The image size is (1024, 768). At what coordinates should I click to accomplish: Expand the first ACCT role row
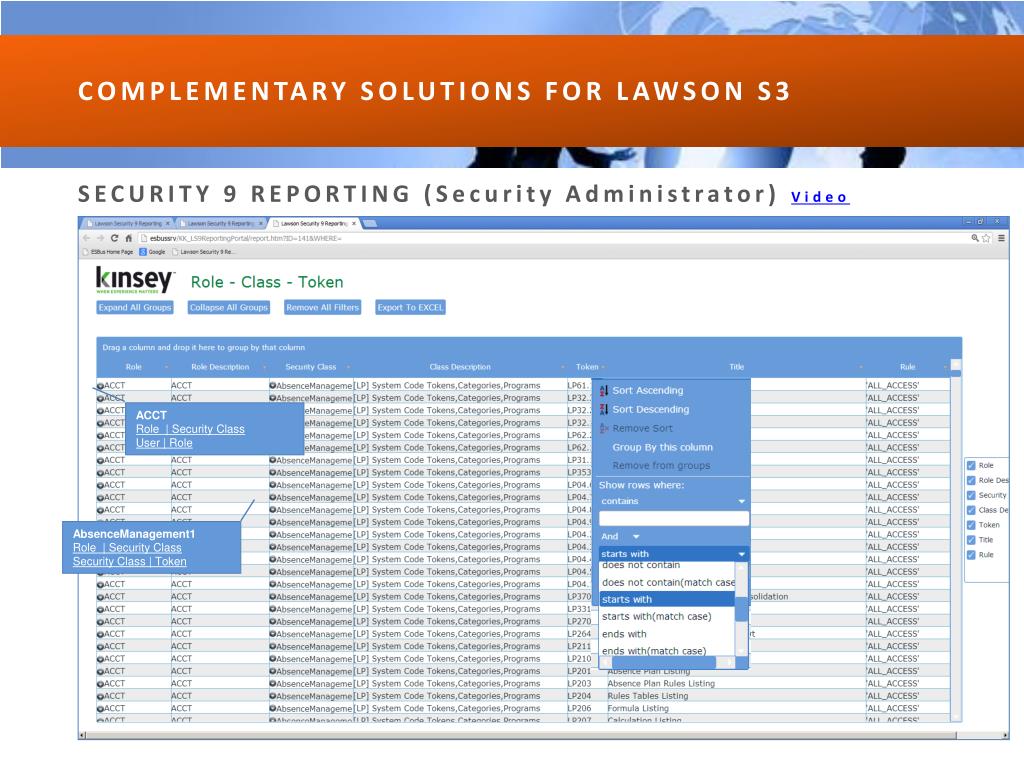(101, 386)
